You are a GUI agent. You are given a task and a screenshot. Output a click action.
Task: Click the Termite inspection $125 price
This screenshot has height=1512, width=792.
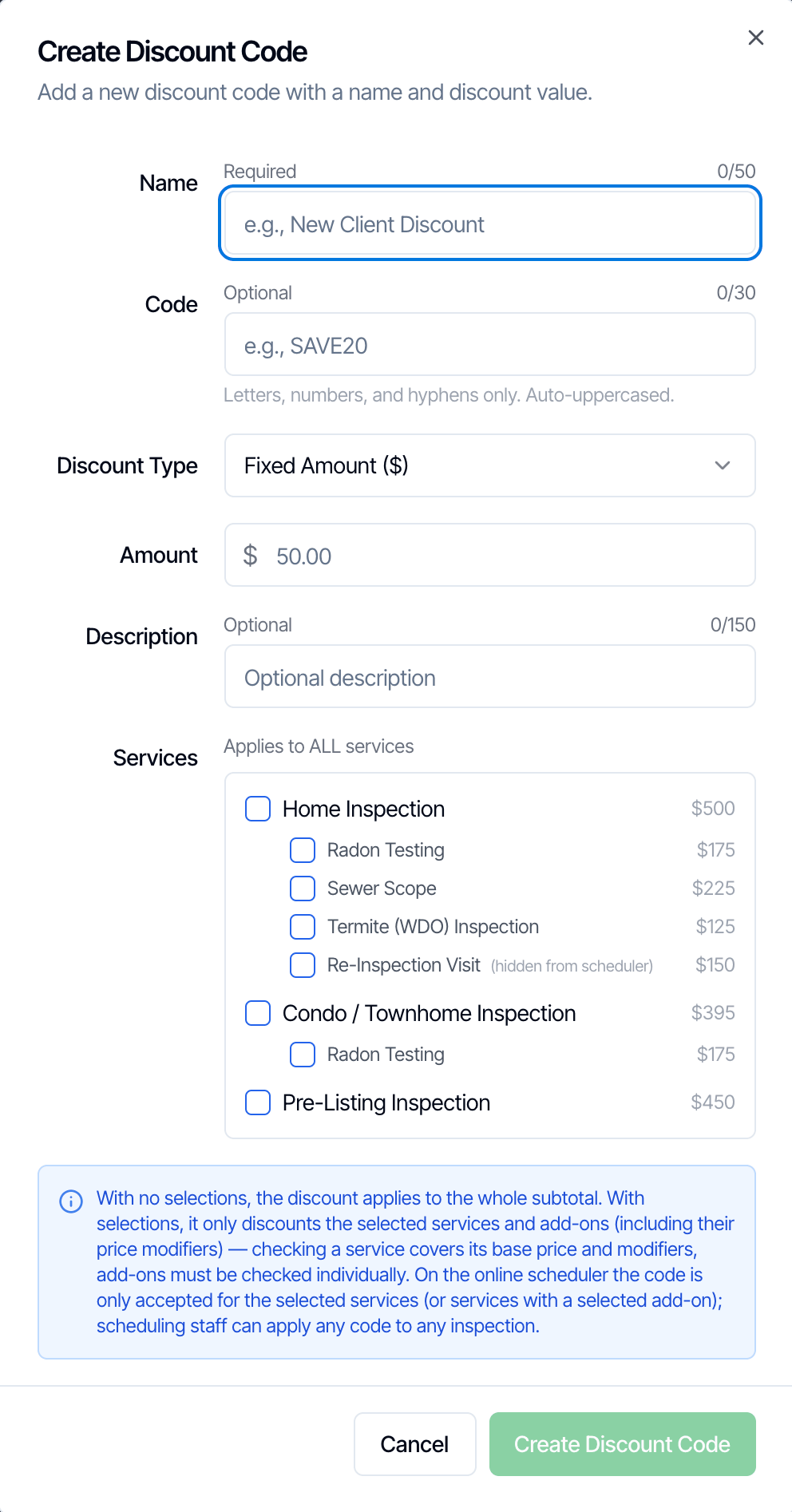[x=715, y=926]
